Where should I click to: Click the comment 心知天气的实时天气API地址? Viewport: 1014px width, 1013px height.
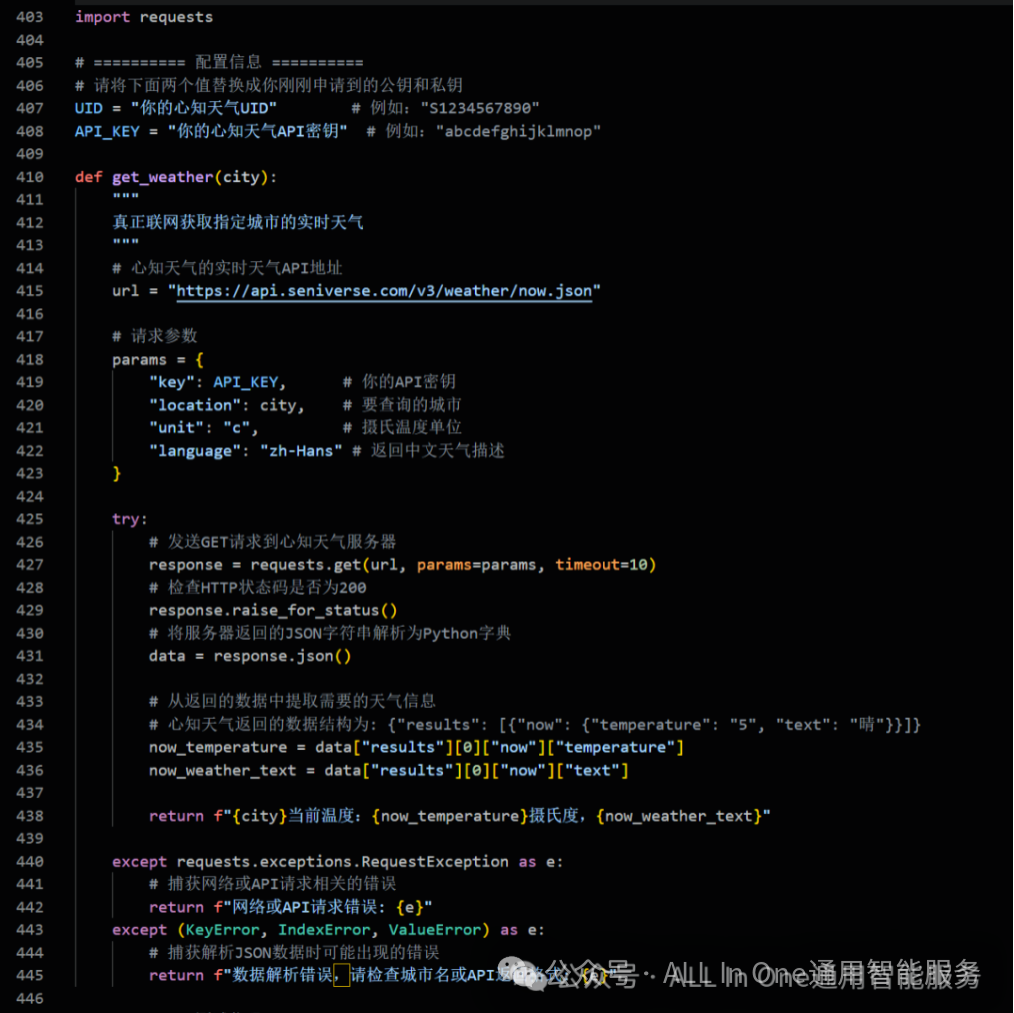227,268
